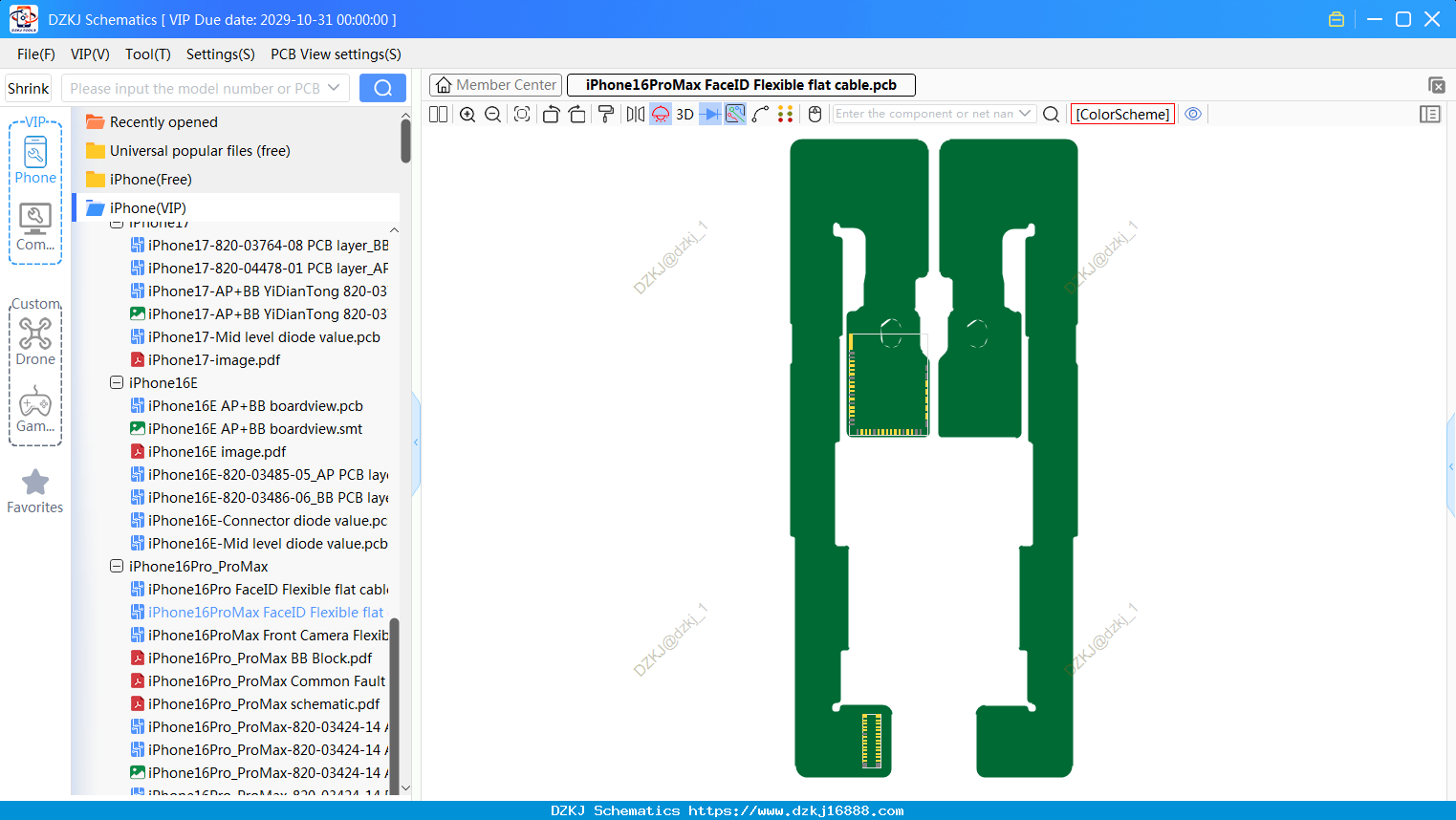The width and height of the screenshot is (1456, 820).
Task: Select the Game console category icon
Action: [35, 409]
